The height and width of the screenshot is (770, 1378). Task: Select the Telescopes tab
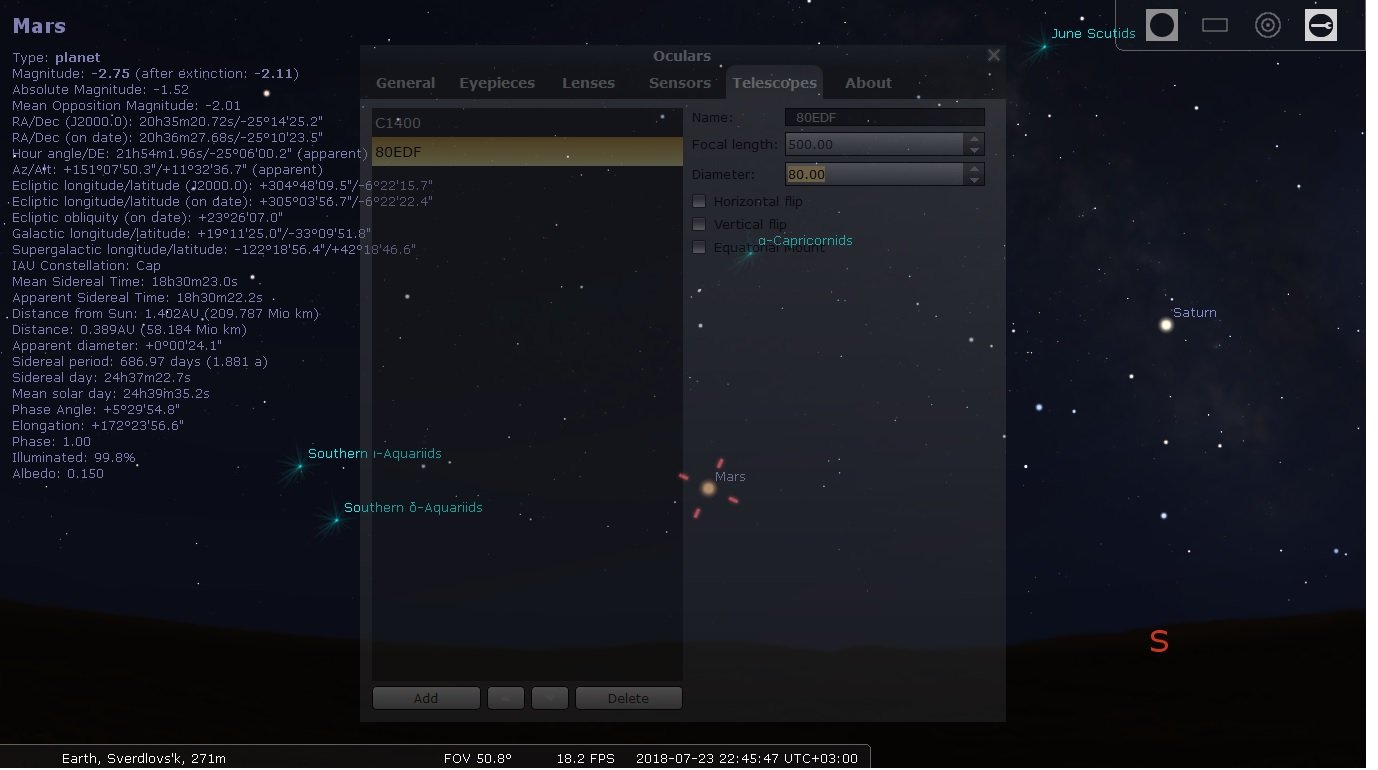(774, 83)
